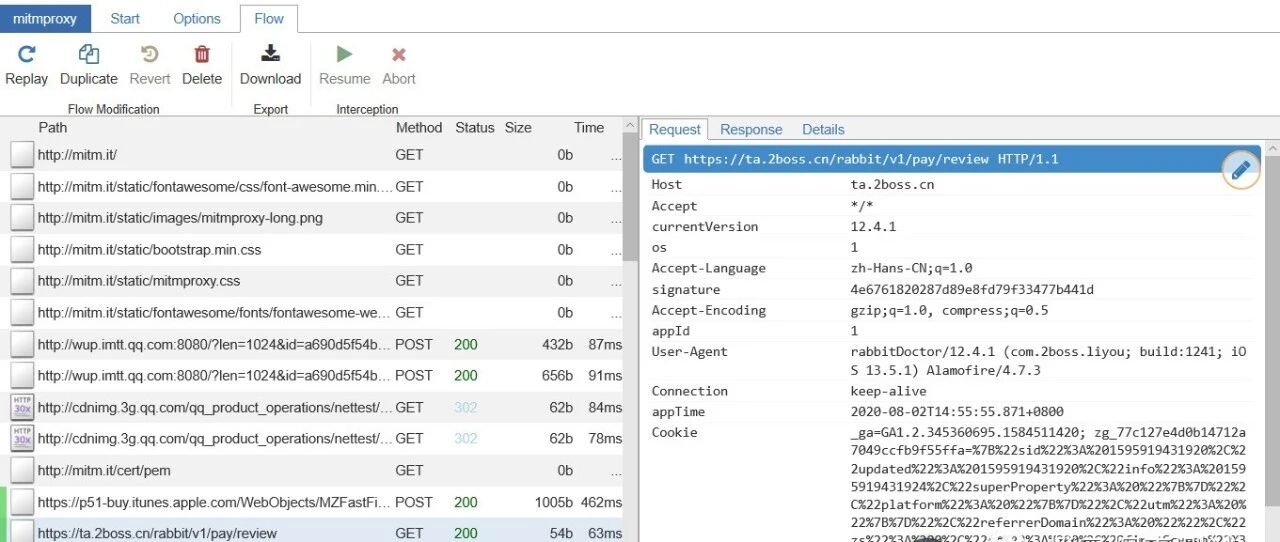Image resolution: width=1280 pixels, height=542 pixels.
Task: Open the mitmproxy main tab
Action: [45, 18]
